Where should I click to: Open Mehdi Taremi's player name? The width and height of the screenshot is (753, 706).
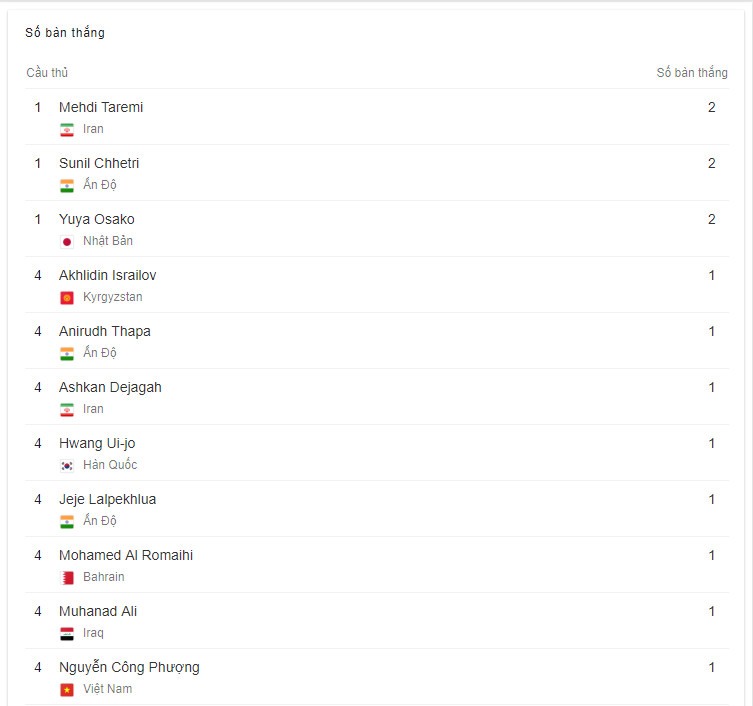tap(101, 107)
